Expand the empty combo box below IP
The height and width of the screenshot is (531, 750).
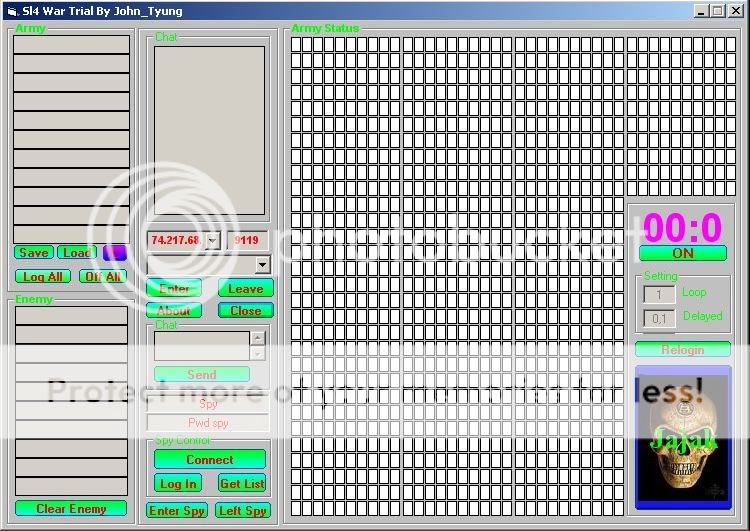[x=262, y=265]
